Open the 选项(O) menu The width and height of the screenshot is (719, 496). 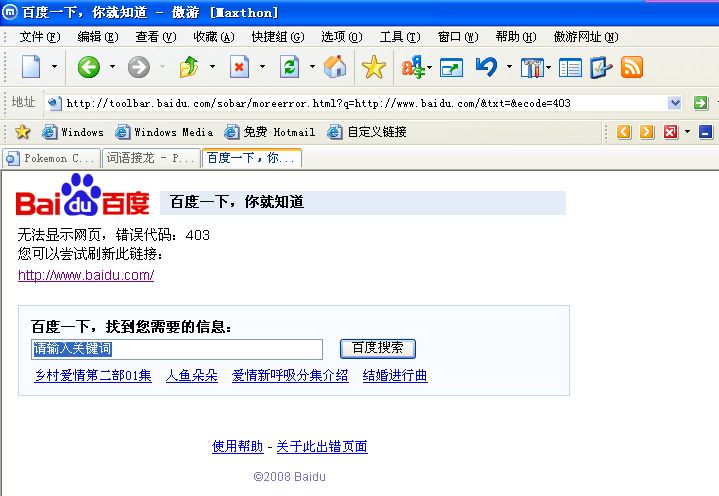pyautogui.click(x=342, y=37)
